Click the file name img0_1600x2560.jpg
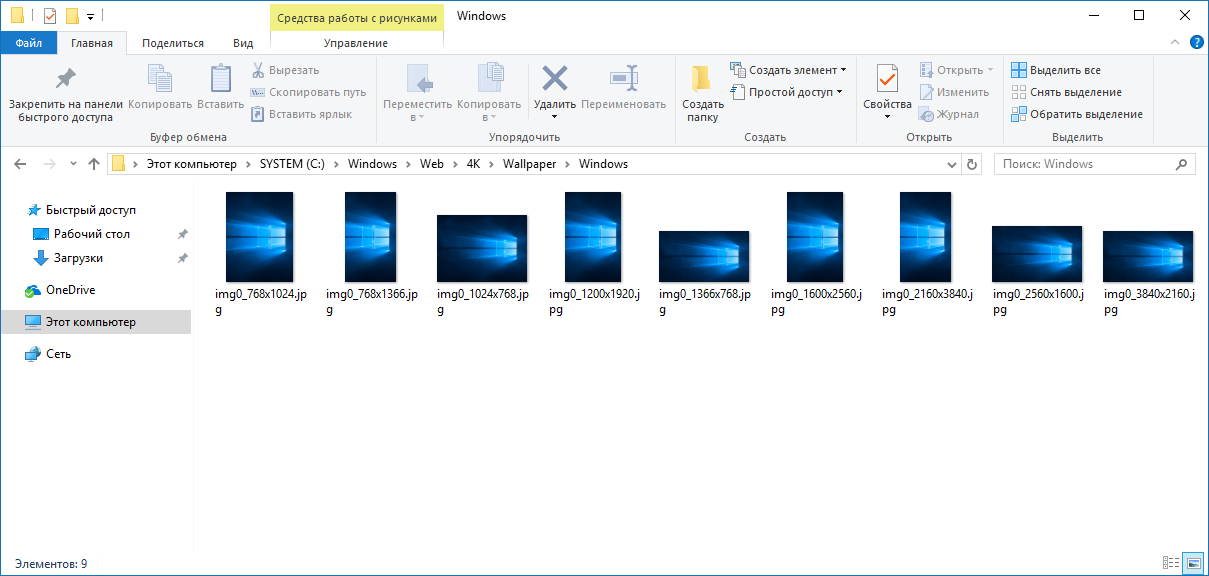 click(816, 302)
